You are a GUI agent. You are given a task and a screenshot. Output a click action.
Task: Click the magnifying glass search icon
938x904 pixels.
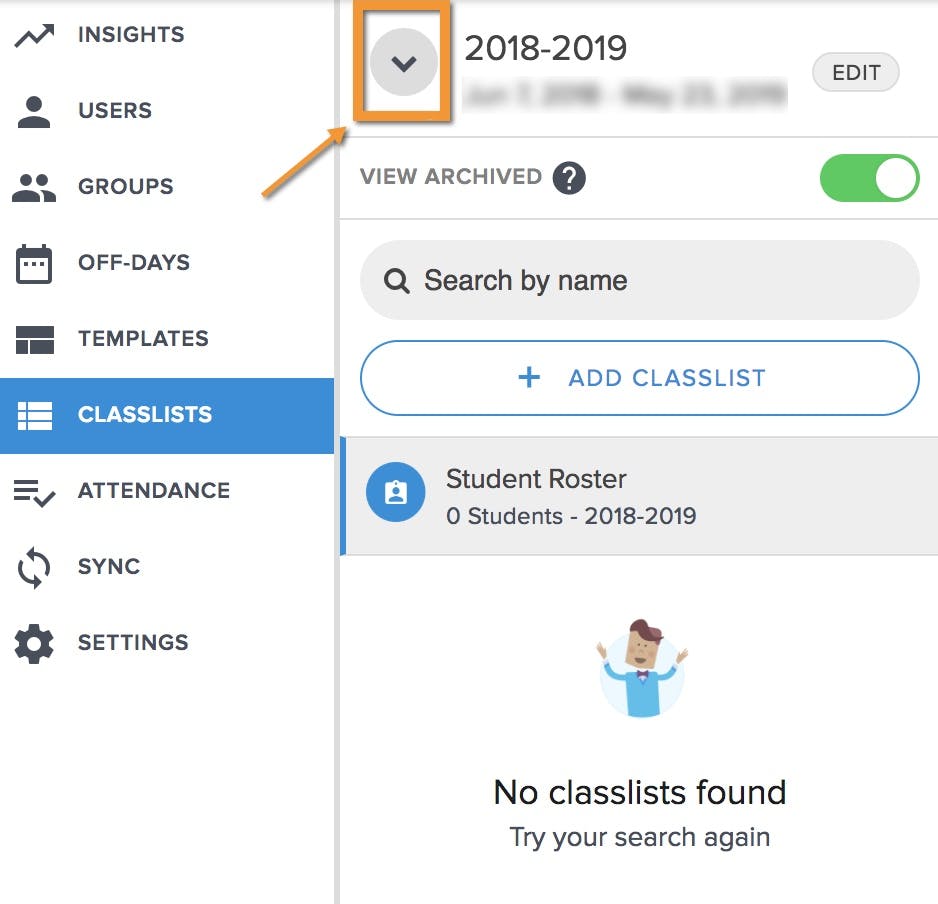click(x=397, y=281)
